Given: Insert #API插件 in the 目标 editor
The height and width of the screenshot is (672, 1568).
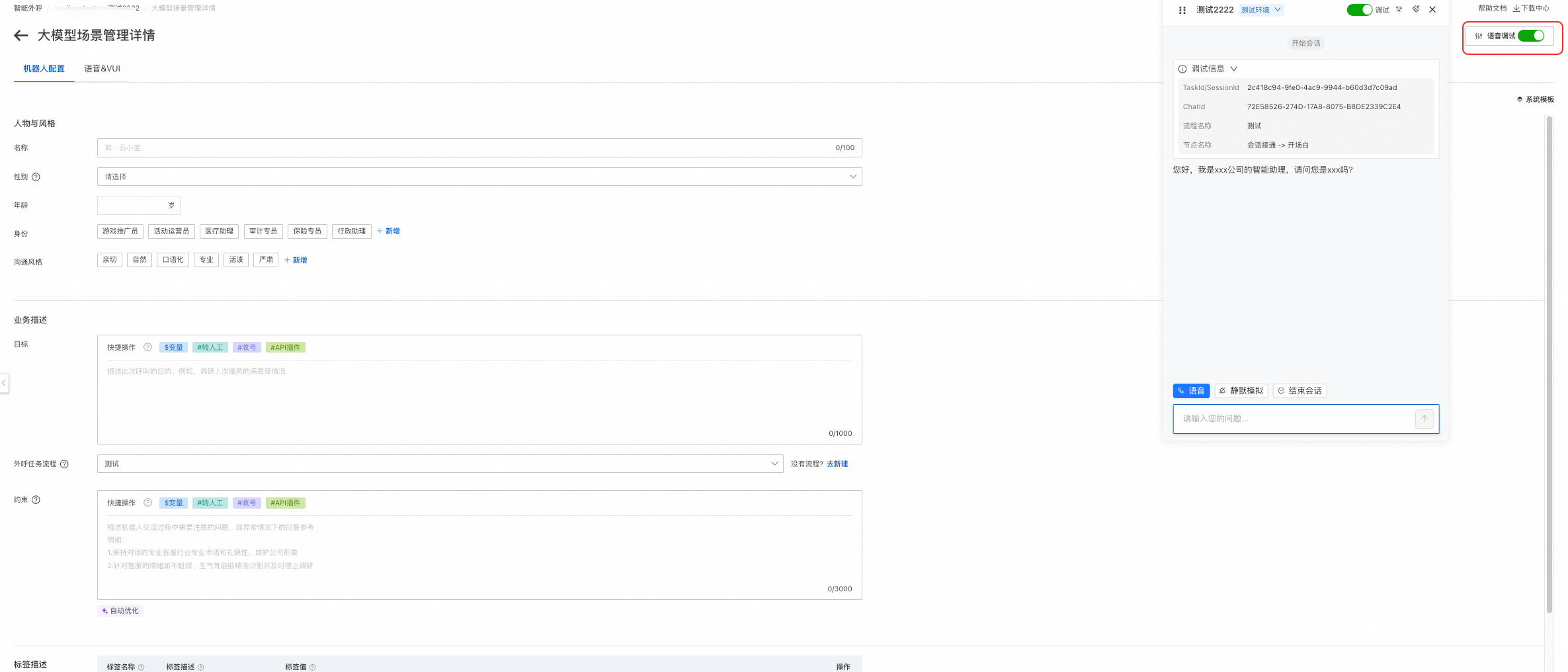Looking at the screenshot, I should [286, 347].
